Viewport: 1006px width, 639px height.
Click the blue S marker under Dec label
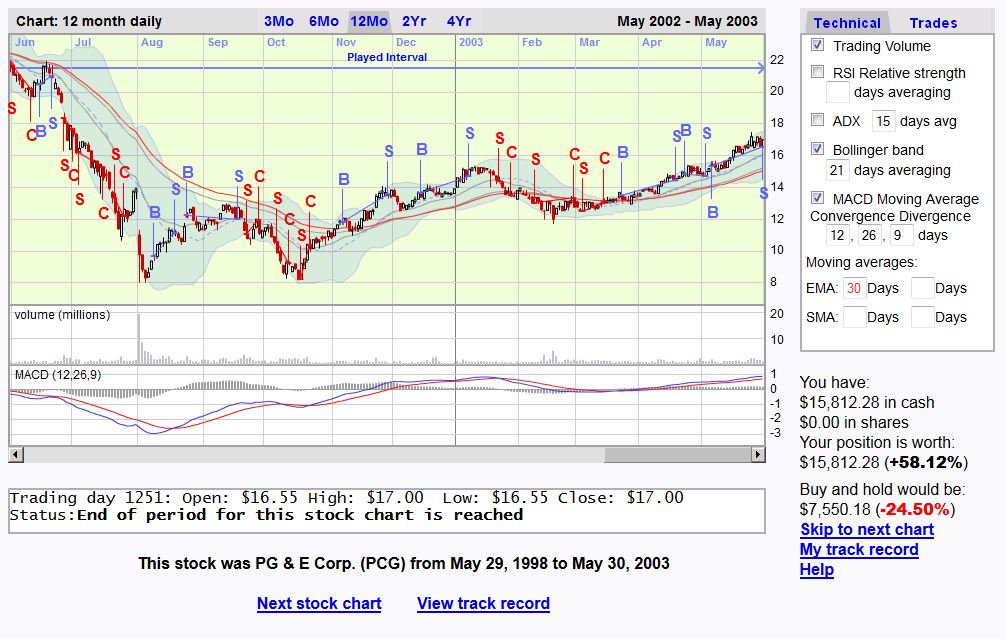coord(389,151)
